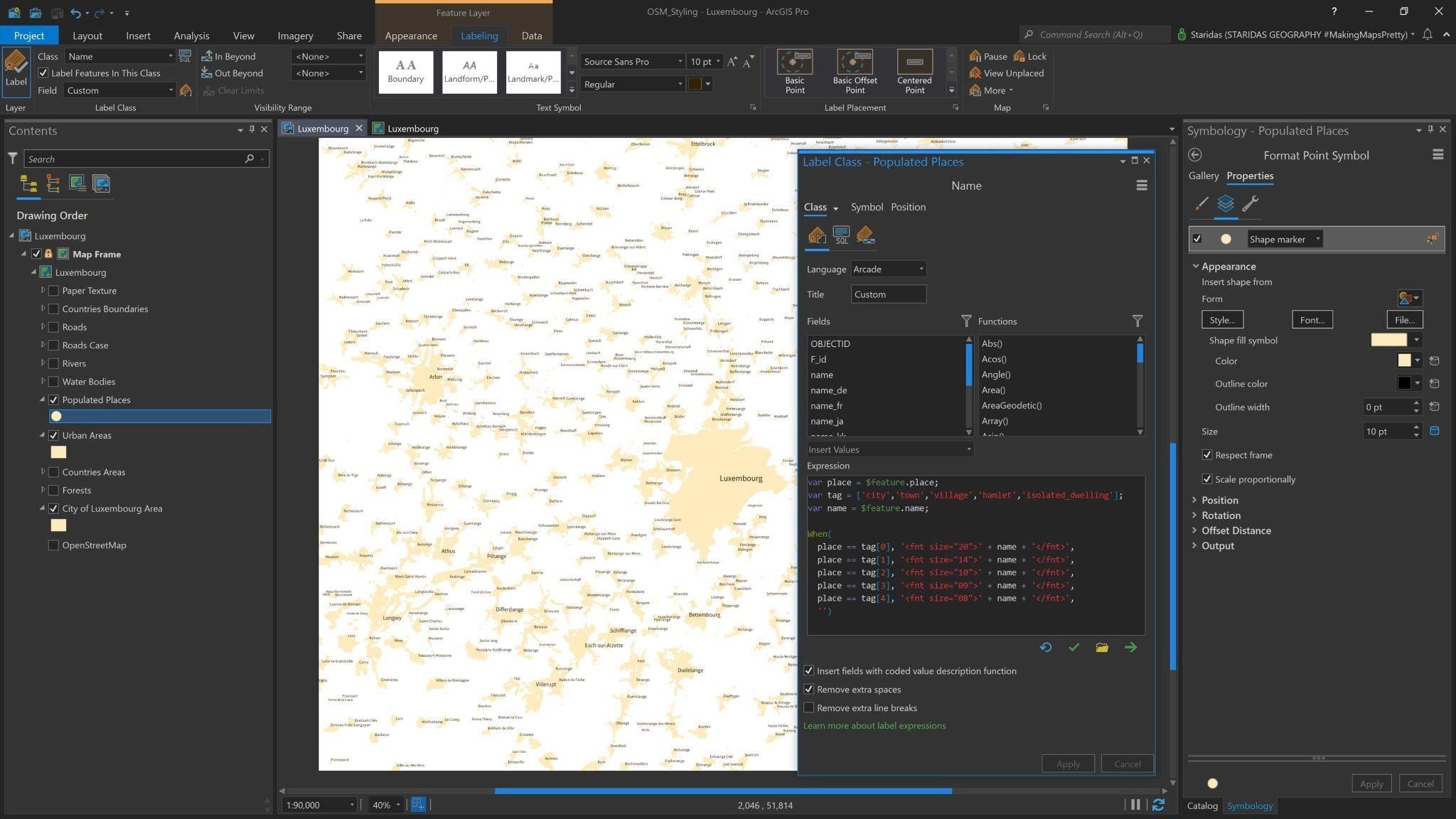This screenshot has height=819, width=1456.
Task: Click the verify expression green checkmark
Action: point(1074,648)
